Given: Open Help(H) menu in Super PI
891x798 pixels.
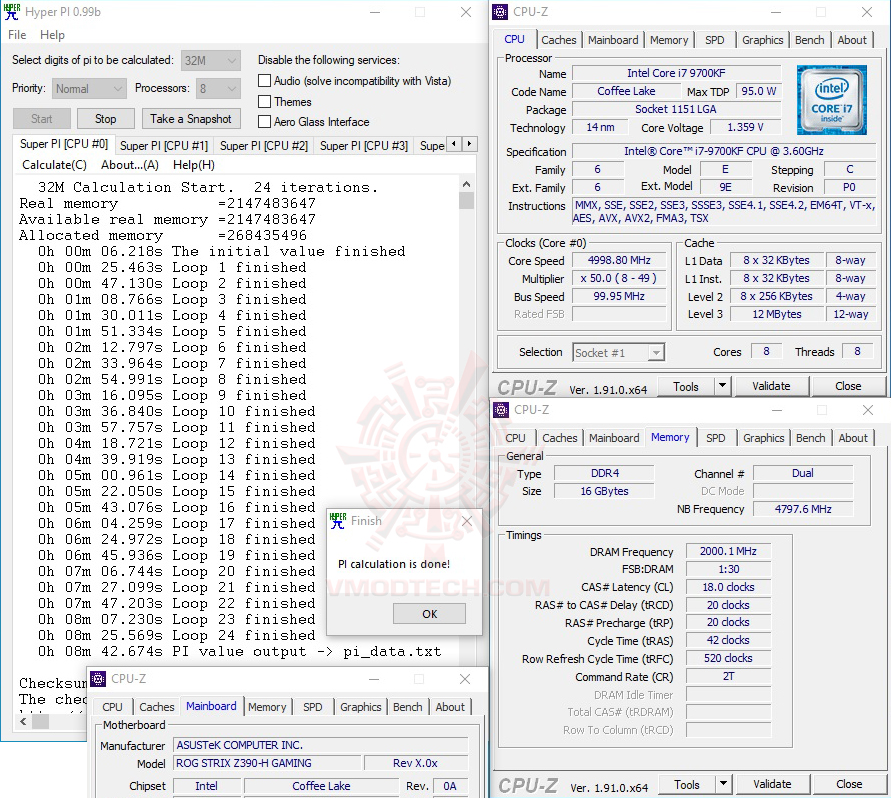Looking at the screenshot, I should pos(194,165).
